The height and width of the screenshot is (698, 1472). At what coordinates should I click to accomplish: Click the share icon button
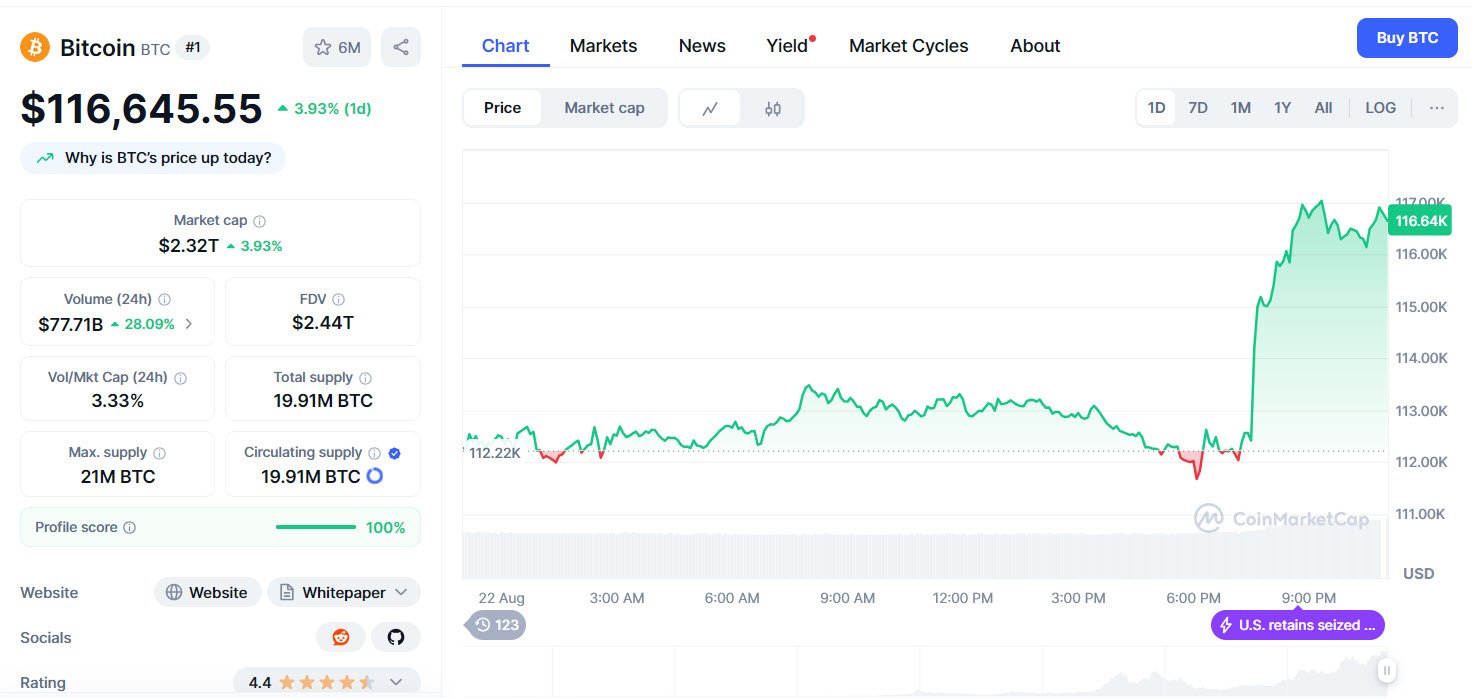point(401,47)
